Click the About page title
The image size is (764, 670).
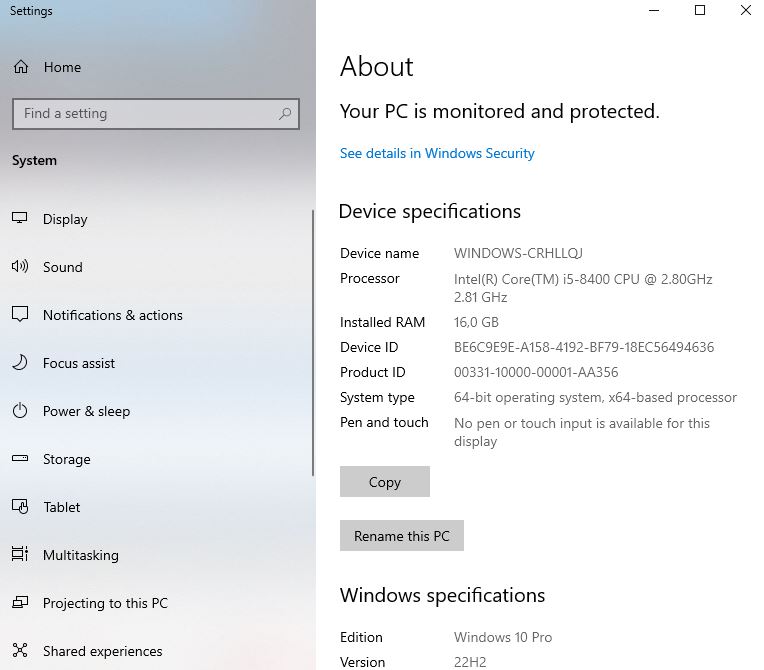tap(377, 67)
